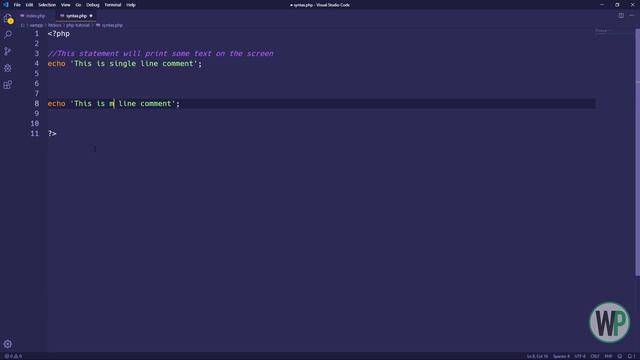Screen dimensions: 640x360
Task: Click the word comment on line 8
Action: (x=156, y=104)
